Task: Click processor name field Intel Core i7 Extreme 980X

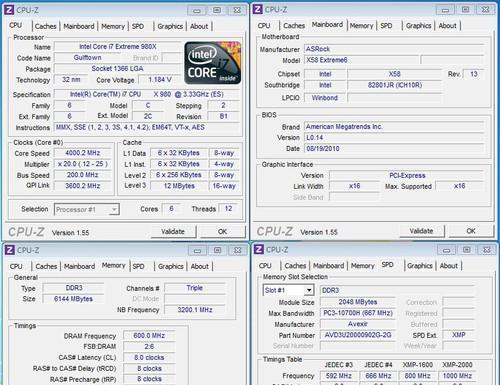Action: (x=118, y=47)
